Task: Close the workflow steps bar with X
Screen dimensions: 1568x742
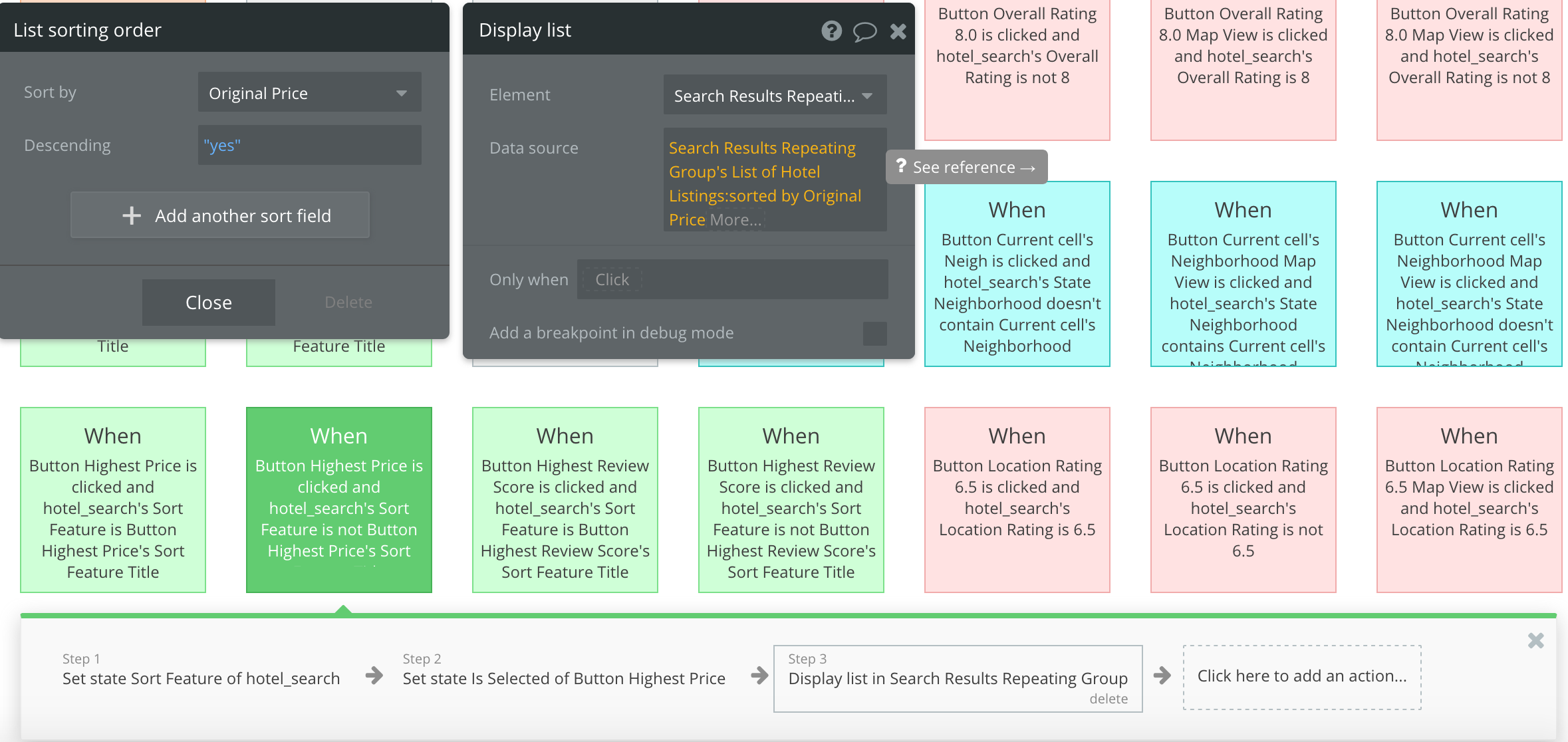Action: pyautogui.click(x=1535, y=640)
